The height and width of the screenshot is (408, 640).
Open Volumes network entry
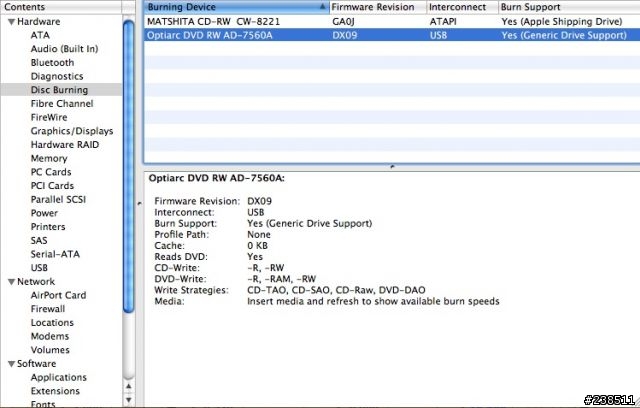point(50,350)
